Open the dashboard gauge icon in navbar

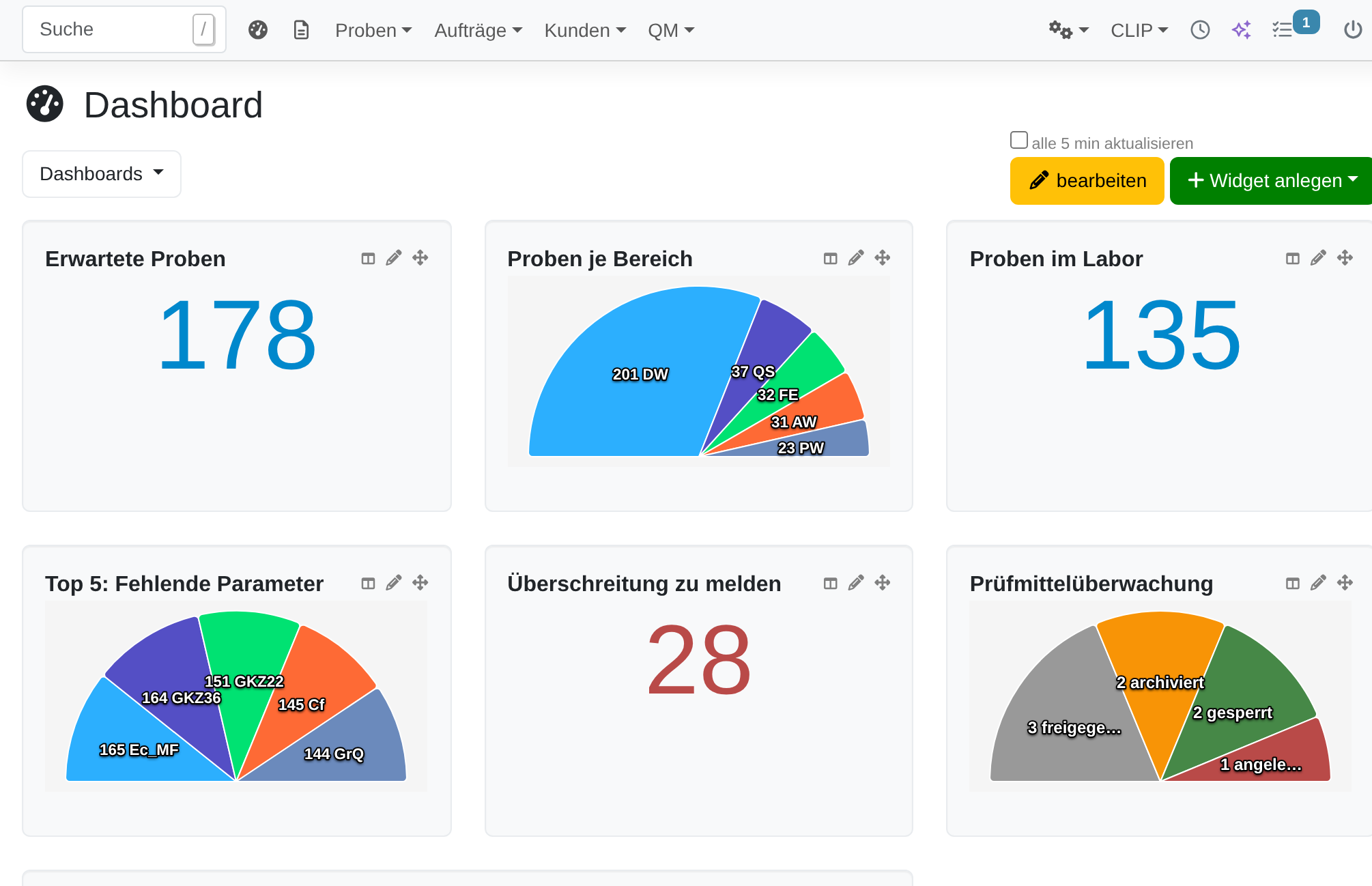(x=258, y=30)
